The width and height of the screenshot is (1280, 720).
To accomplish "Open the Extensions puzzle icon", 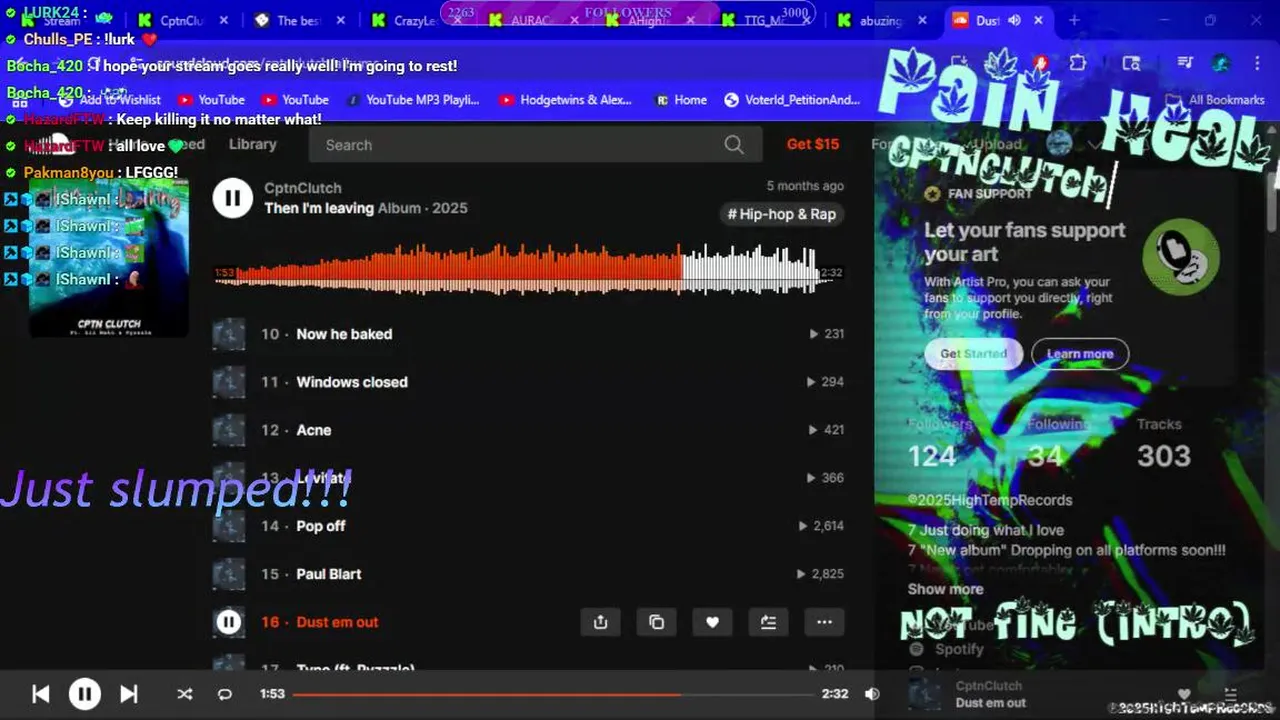I will tap(1077, 63).
